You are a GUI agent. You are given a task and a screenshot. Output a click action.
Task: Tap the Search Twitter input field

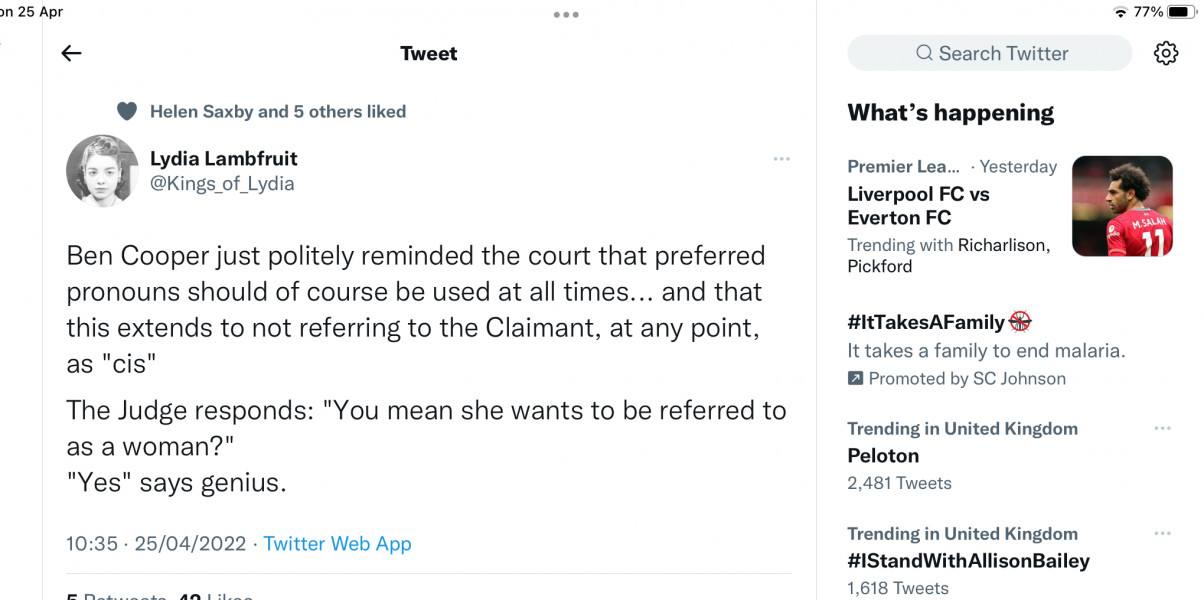[x=989, y=53]
